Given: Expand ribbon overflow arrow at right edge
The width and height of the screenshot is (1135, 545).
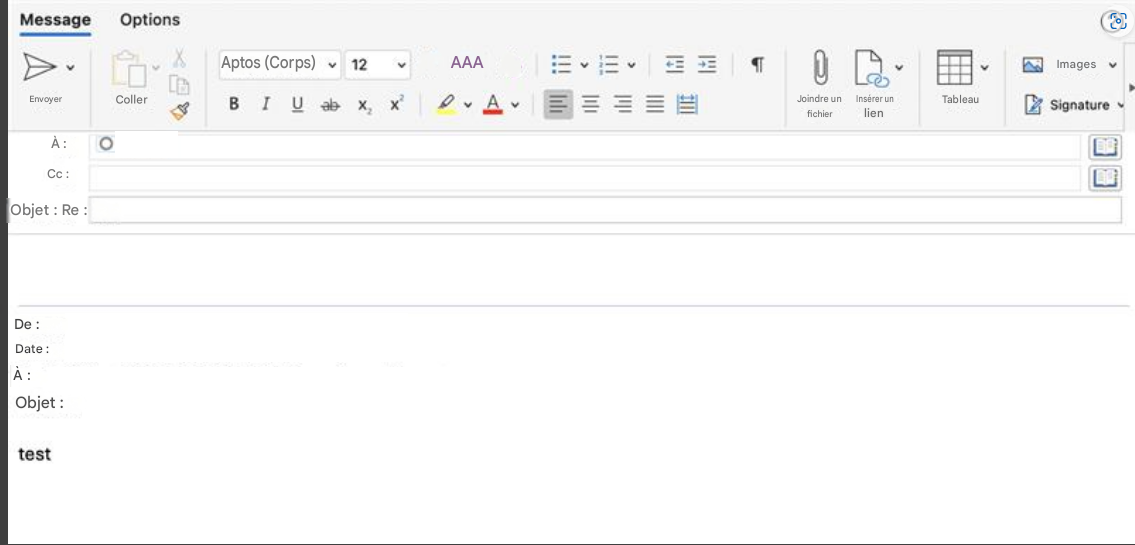Looking at the screenshot, I should pyautogui.click(x=1131, y=87).
